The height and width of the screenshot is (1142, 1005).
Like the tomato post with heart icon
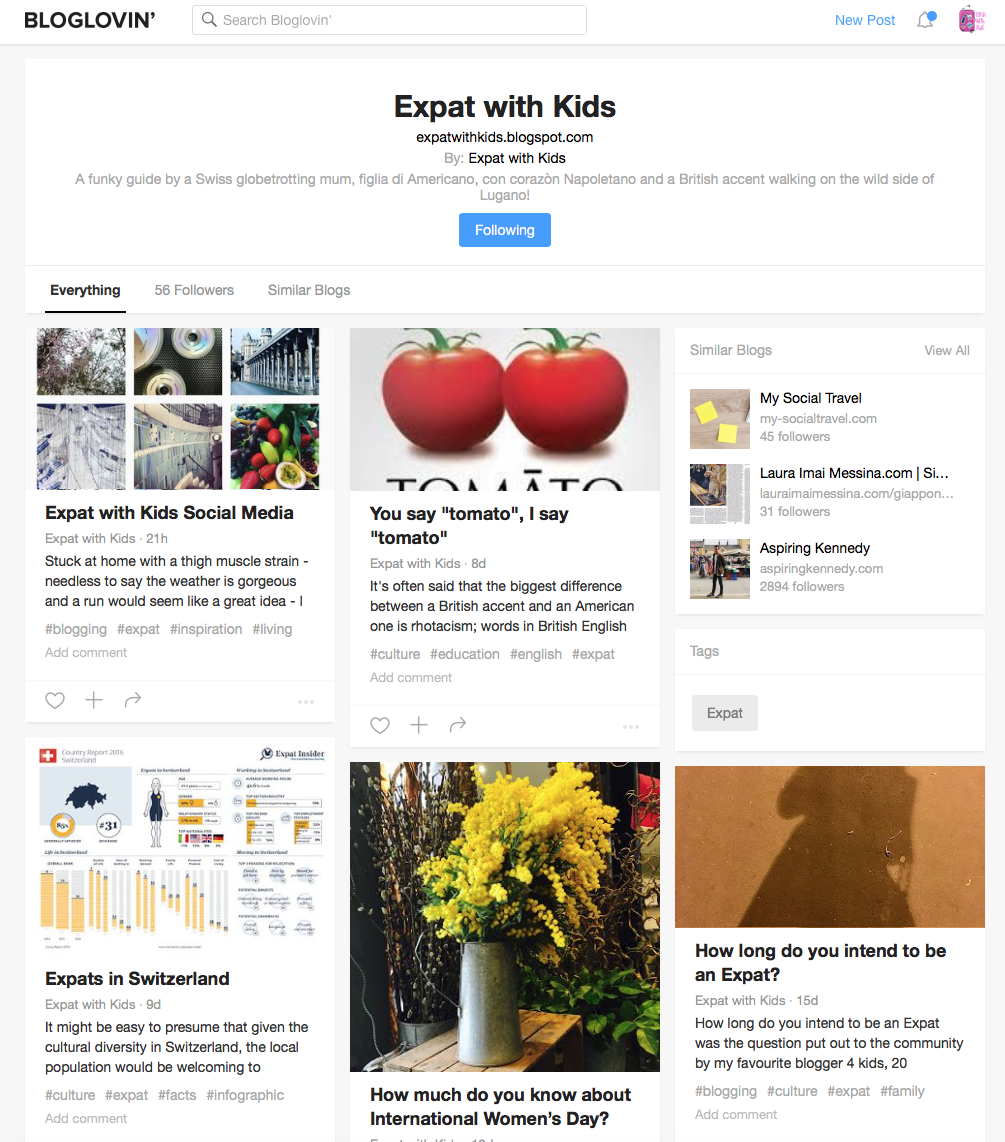[379, 725]
